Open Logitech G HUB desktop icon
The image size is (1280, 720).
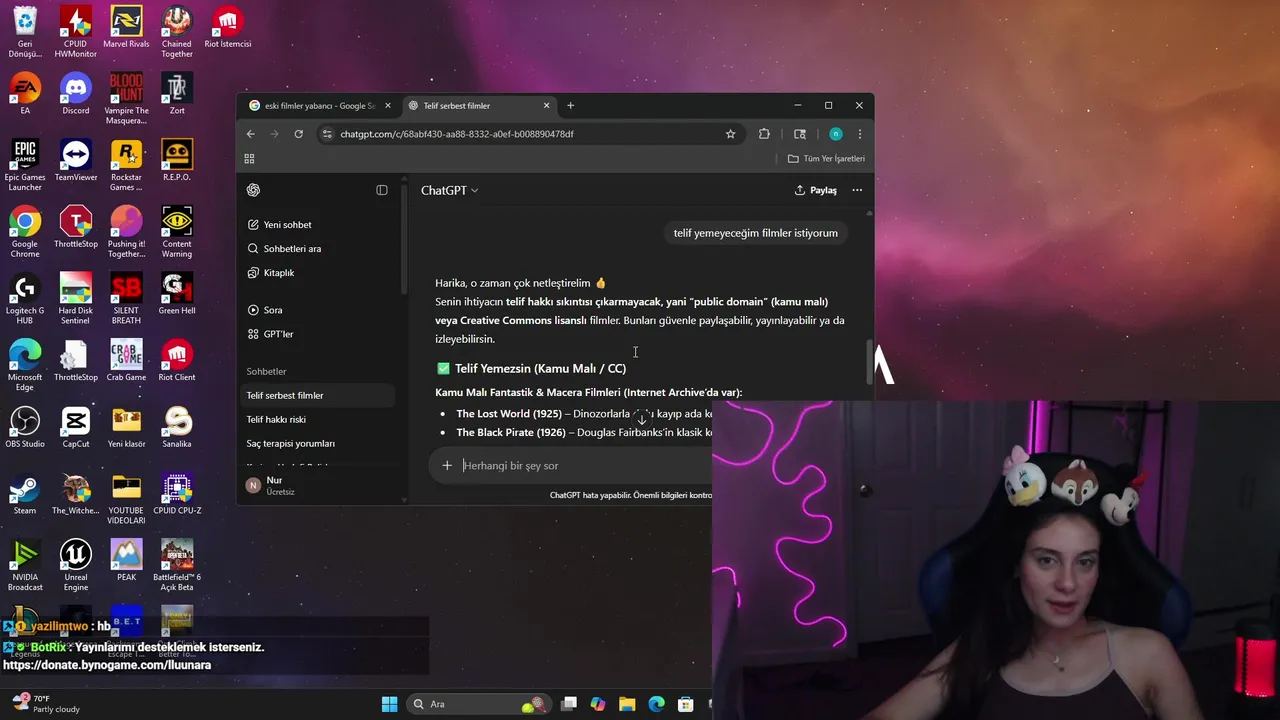coord(25,298)
